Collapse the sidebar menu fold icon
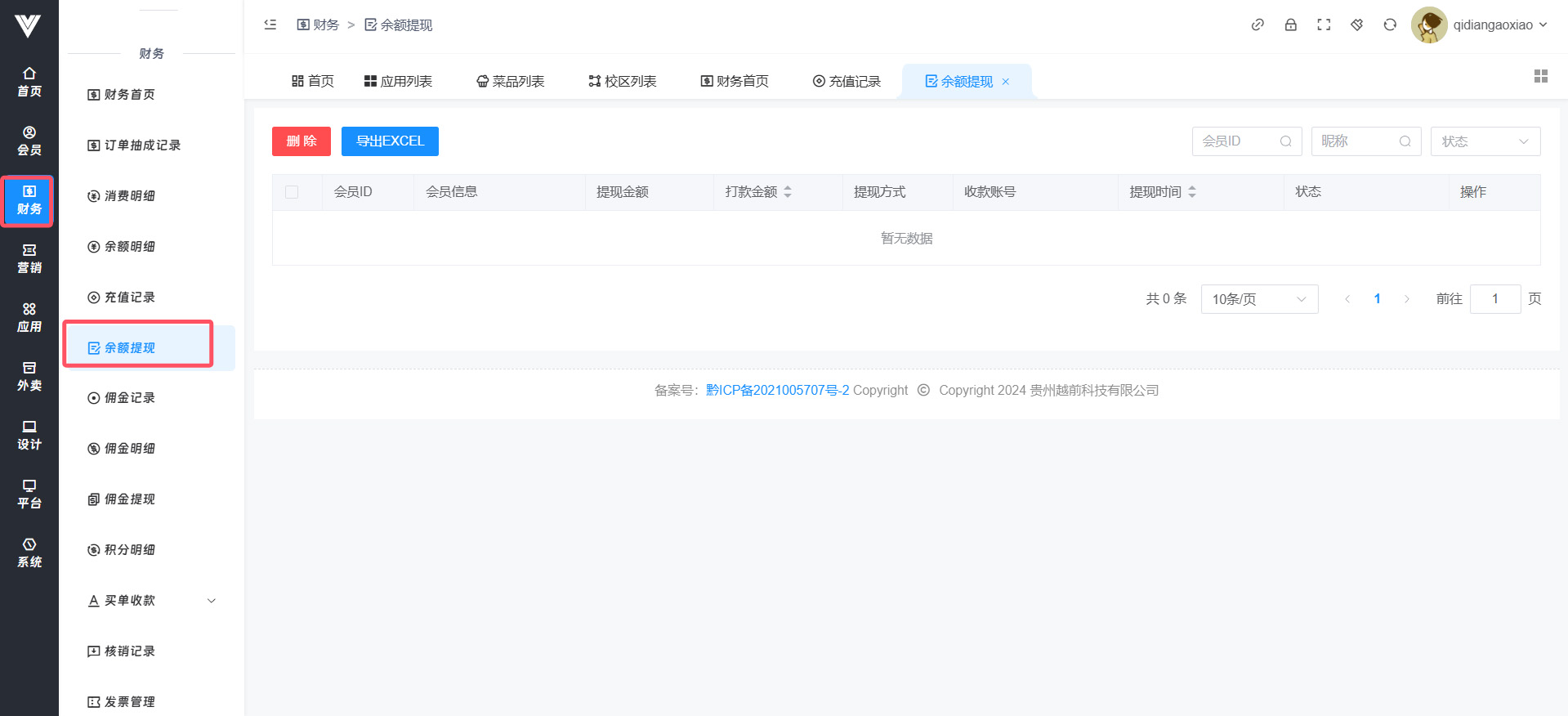Viewport: 1568px width, 716px height. click(x=270, y=25)
